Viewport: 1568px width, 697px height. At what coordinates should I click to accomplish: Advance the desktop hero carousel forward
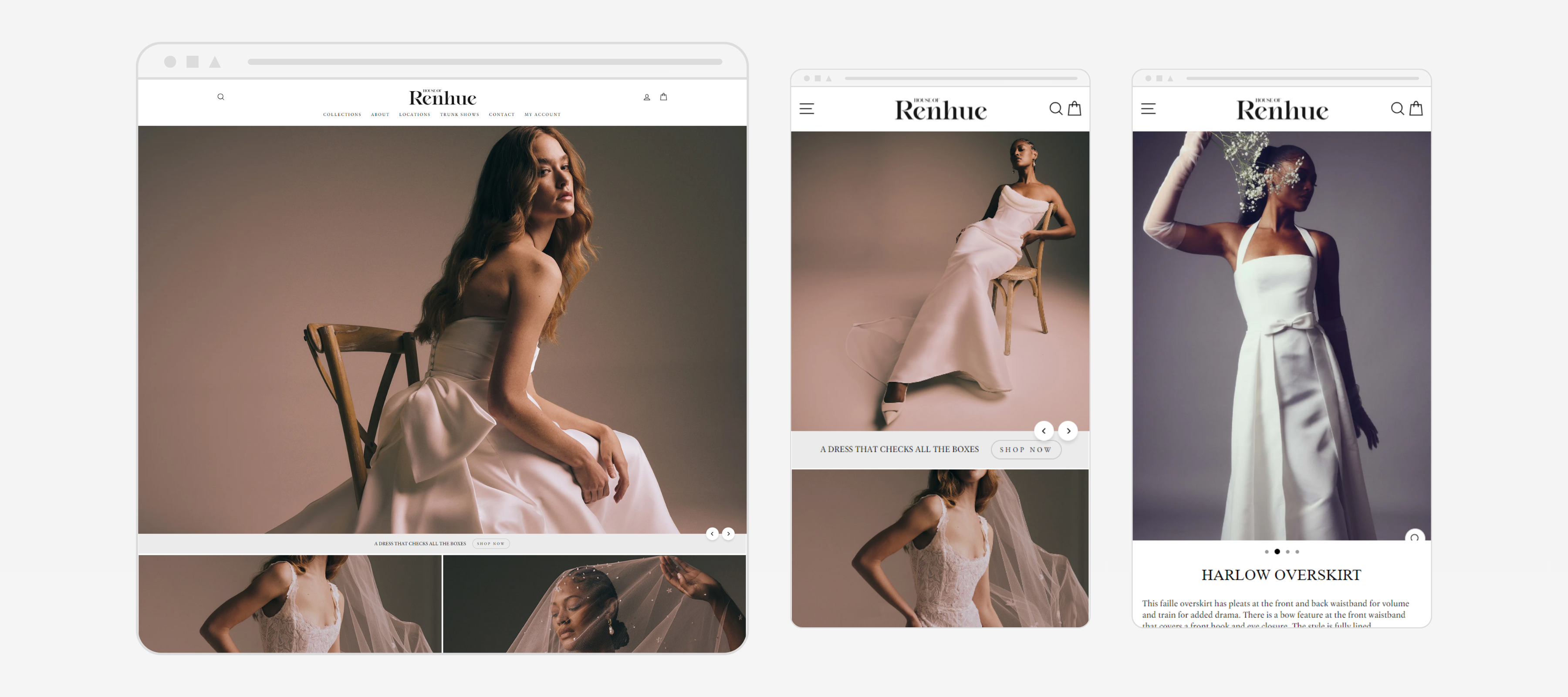(728, 533)
